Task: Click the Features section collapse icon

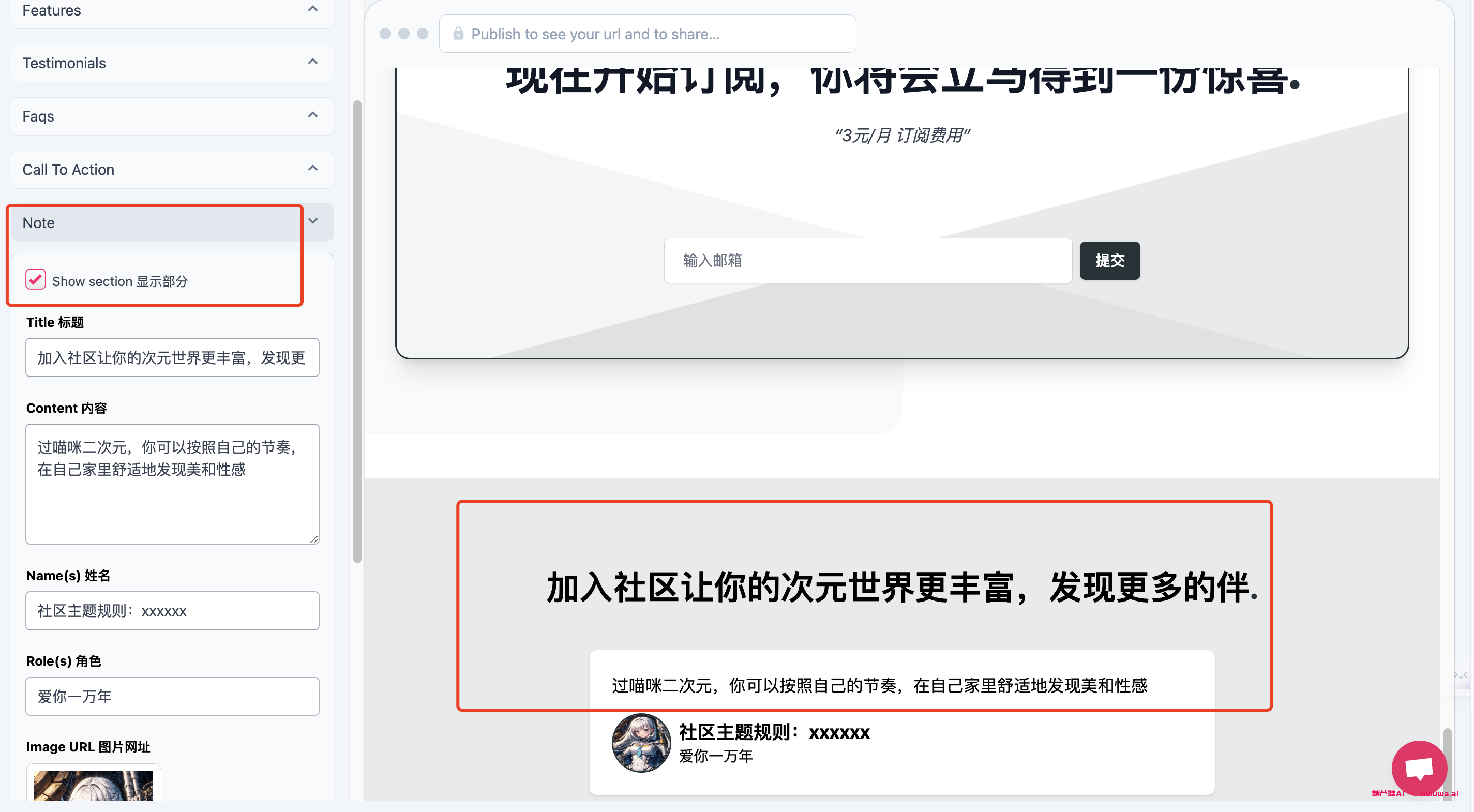Action: 313,9
